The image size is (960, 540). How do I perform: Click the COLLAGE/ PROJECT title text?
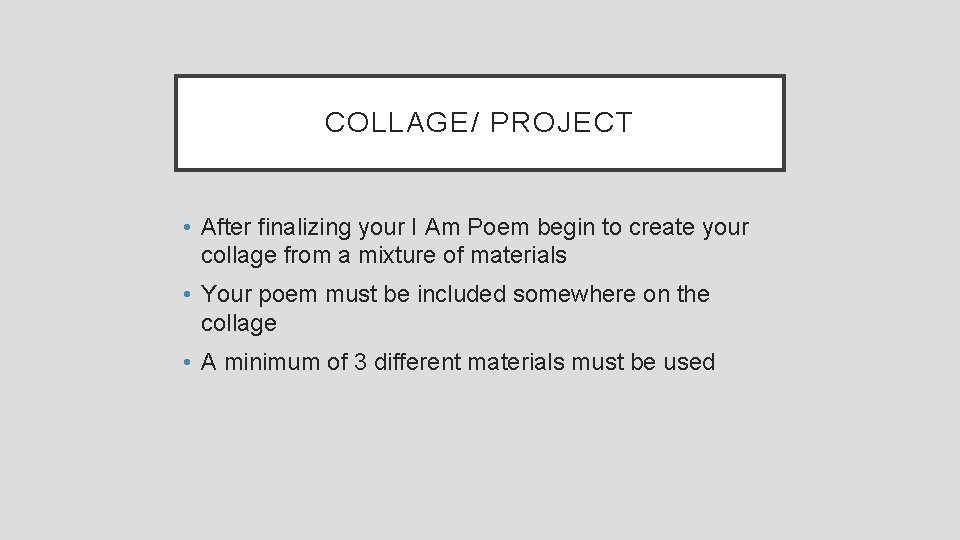click(478, 123)
